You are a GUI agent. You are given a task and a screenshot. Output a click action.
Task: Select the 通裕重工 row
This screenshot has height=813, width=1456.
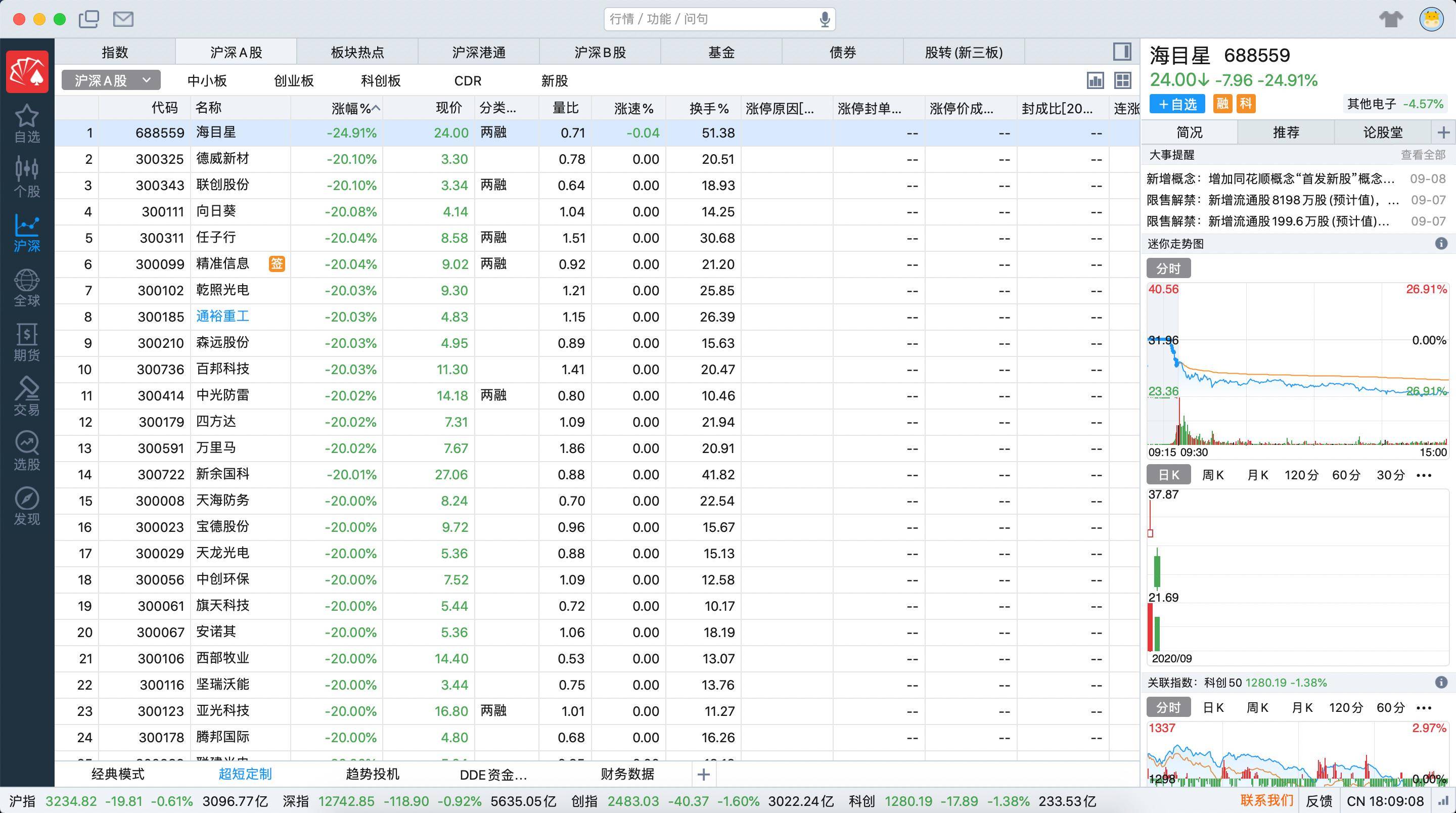coord(597,317)
